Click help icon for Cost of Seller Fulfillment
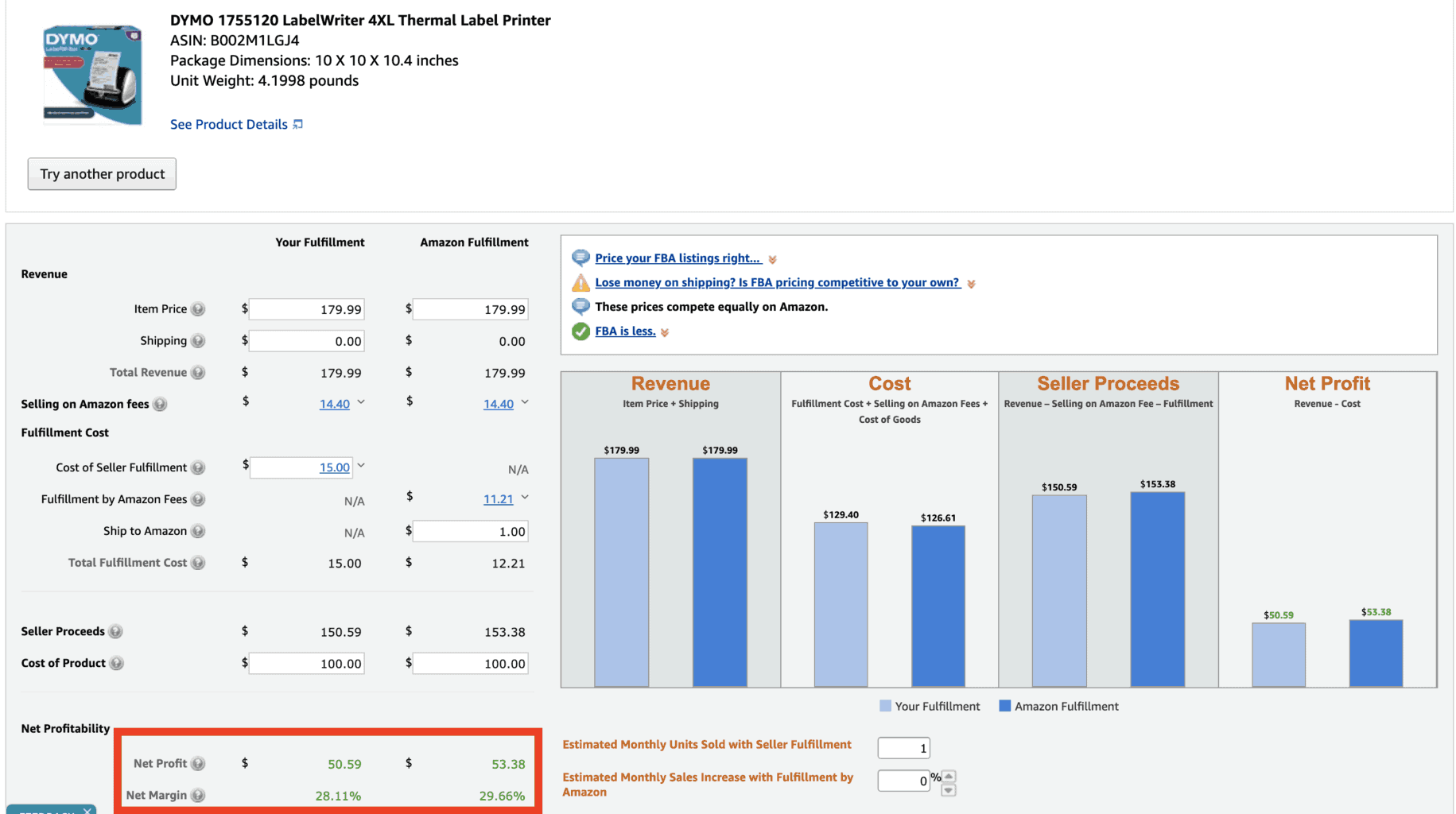The height and width of the screenshot is (814, 1456). point(198,468)
